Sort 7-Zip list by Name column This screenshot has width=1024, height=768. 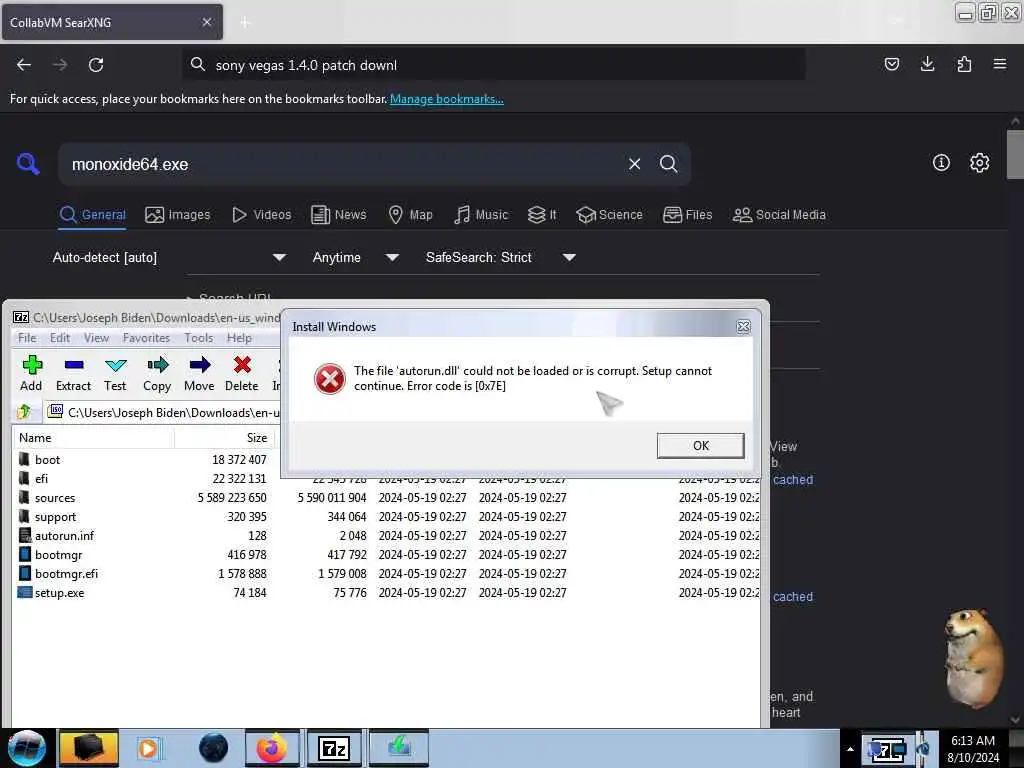pyautogui.click(x=93, y=438)
